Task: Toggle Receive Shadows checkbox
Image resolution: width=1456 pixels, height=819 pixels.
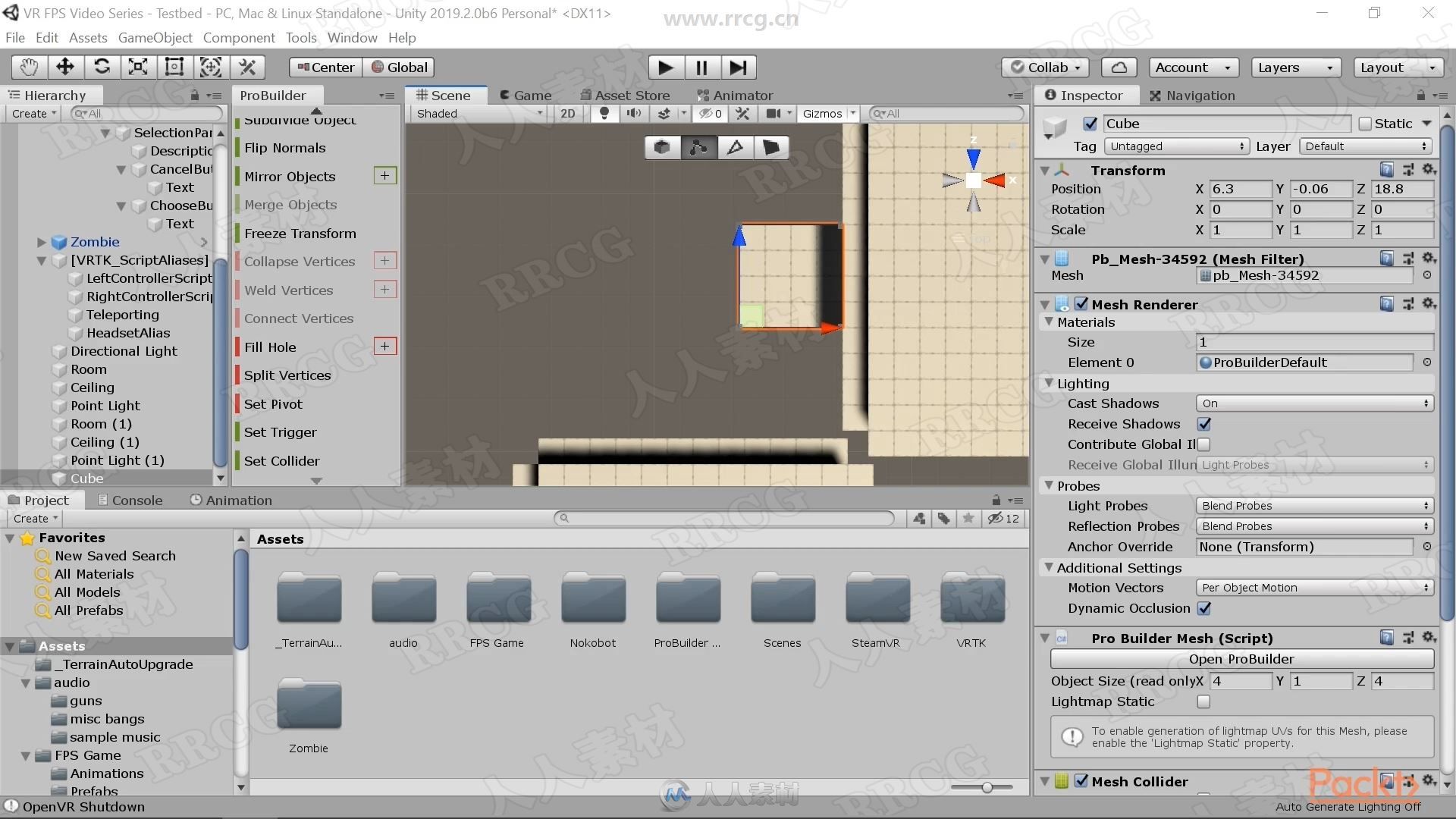Action: pos(1204,424)
